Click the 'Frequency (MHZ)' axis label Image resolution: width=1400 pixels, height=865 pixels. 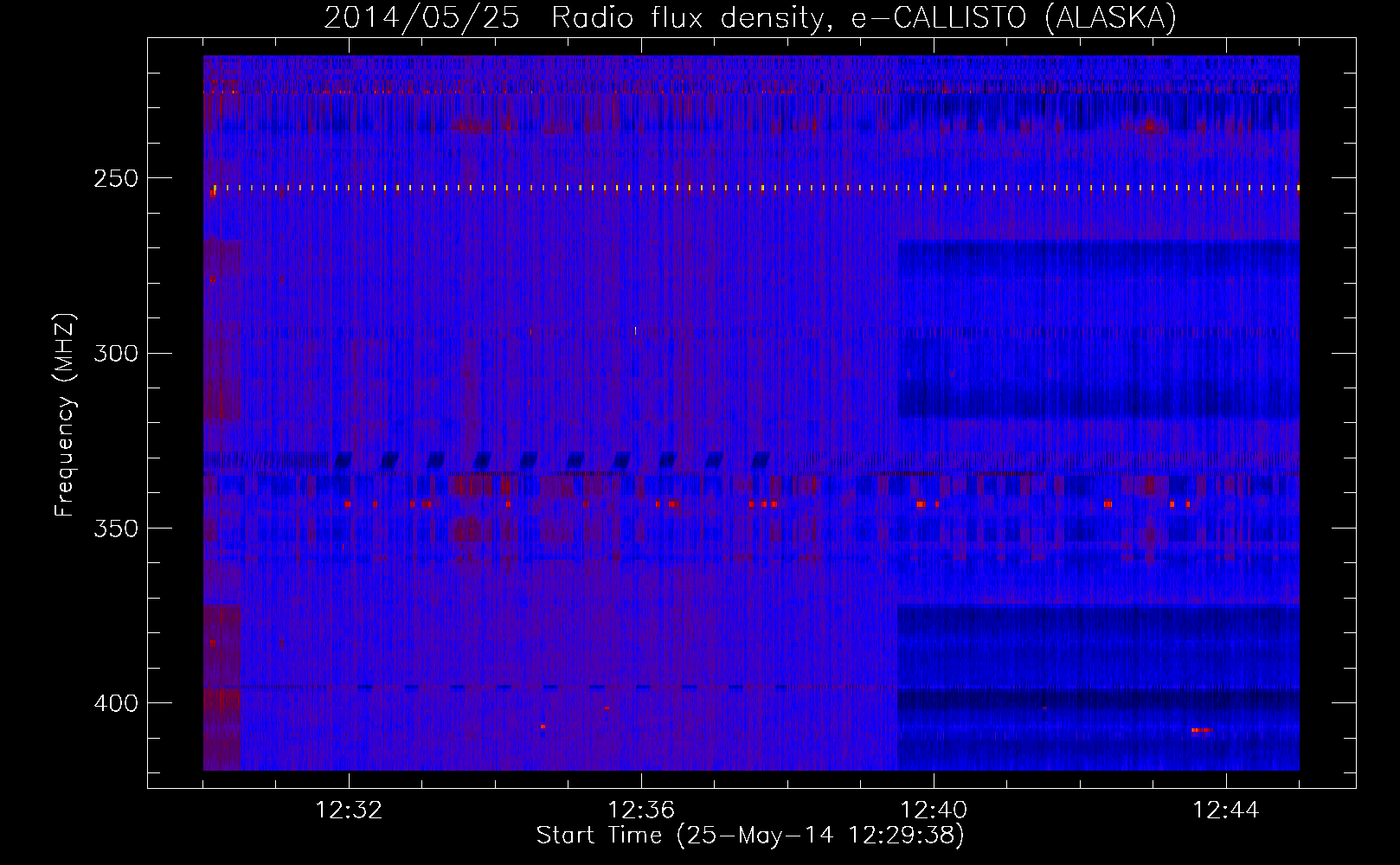[x=65, y=415]
